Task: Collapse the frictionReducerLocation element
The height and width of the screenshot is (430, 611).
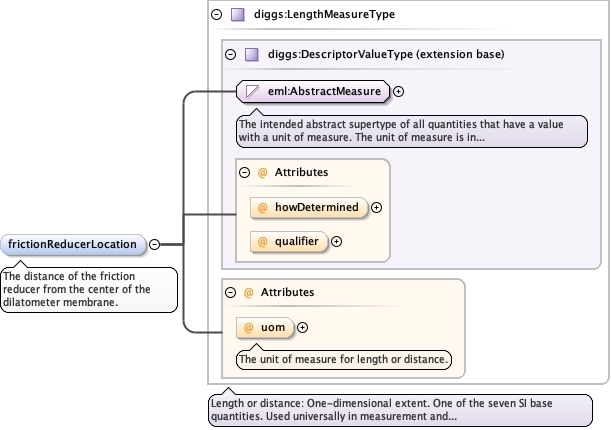Action: point(155,245)
